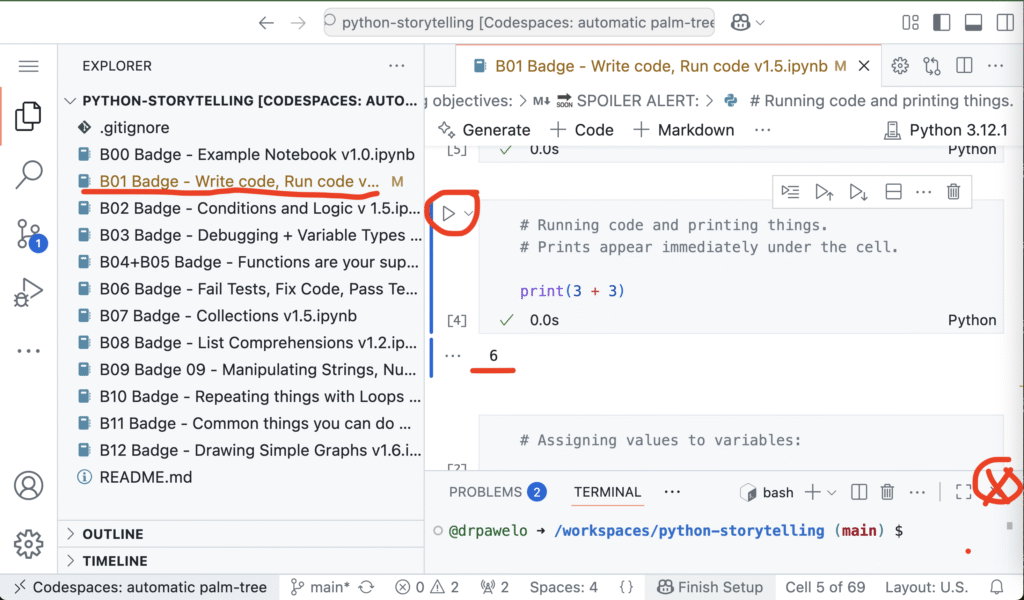Image resolution: width=1024 pixels, height=600 pixels.
Task: Delete the cell using trash icon
Action: tap(953, 192)
